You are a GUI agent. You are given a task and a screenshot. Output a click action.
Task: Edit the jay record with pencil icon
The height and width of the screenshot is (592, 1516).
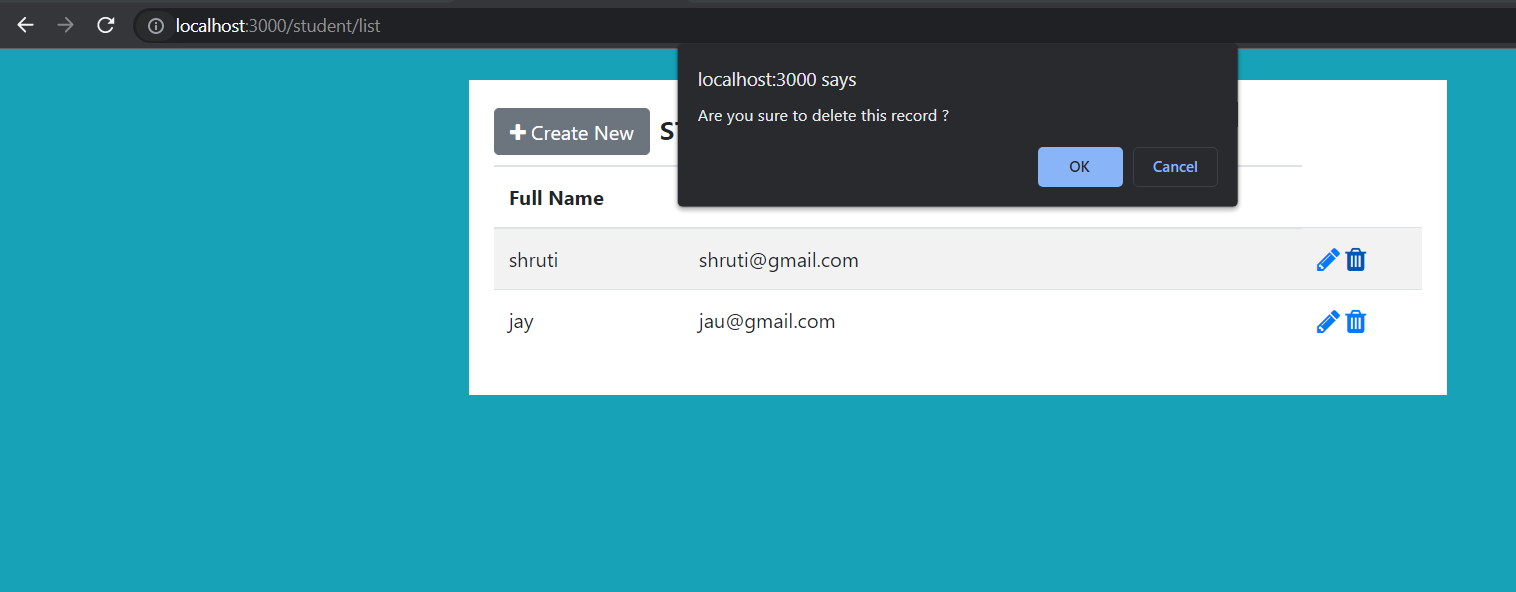1327,322
